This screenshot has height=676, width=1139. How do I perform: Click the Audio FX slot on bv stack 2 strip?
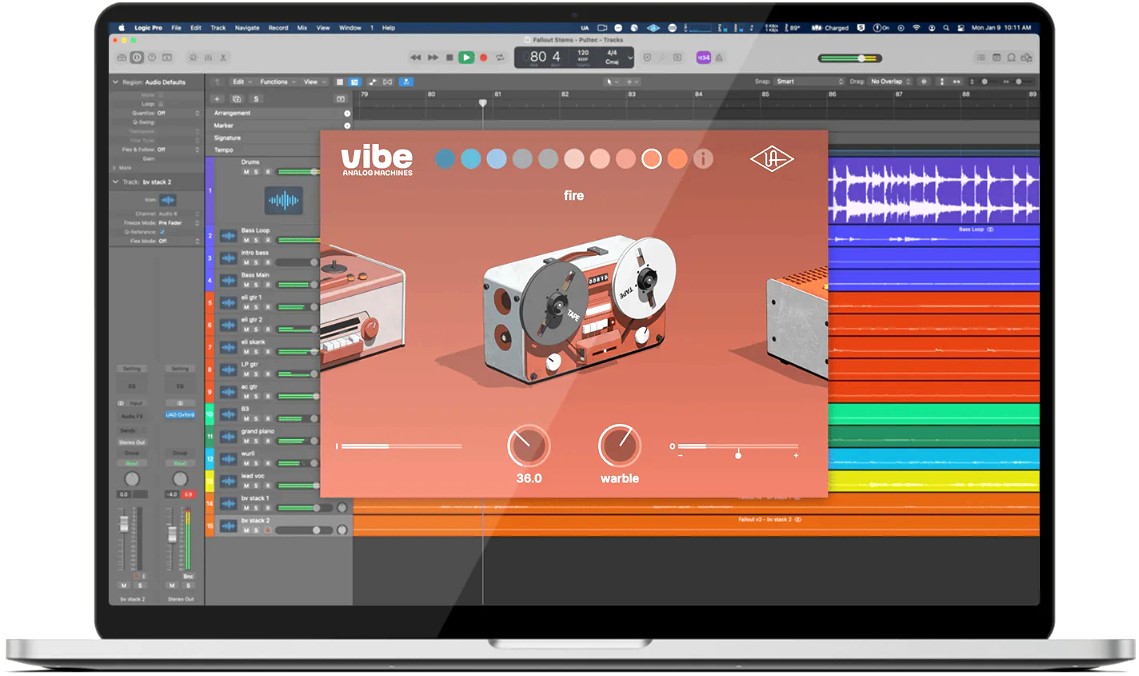click(132, 416)
